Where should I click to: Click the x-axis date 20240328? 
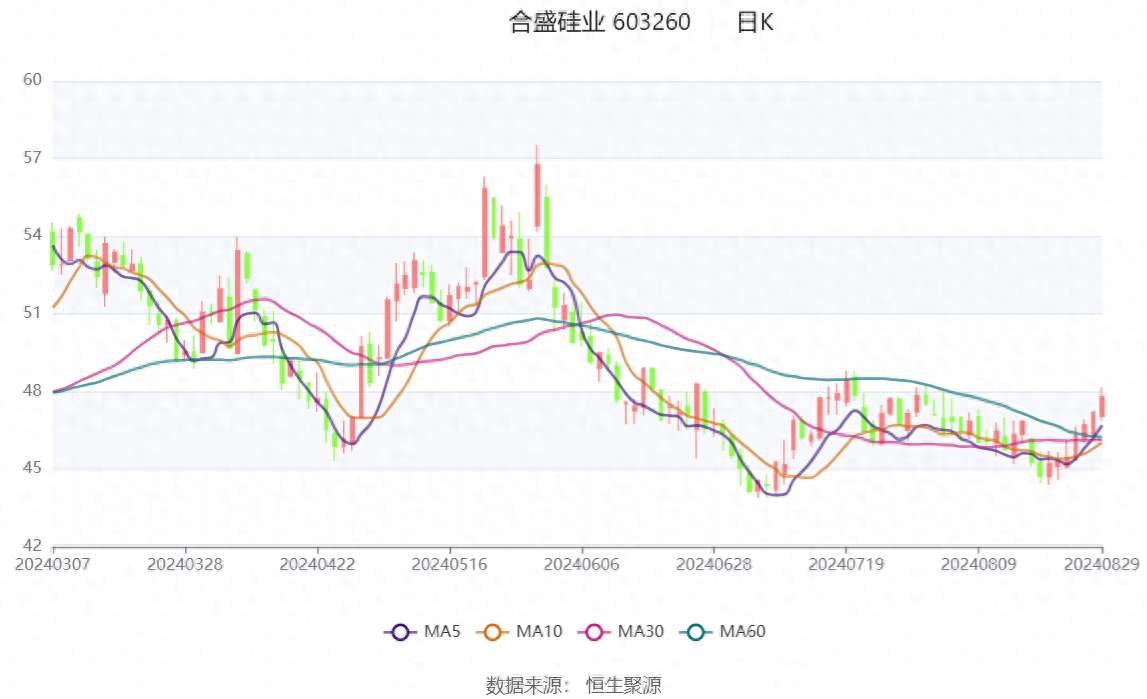coord(185,564)
